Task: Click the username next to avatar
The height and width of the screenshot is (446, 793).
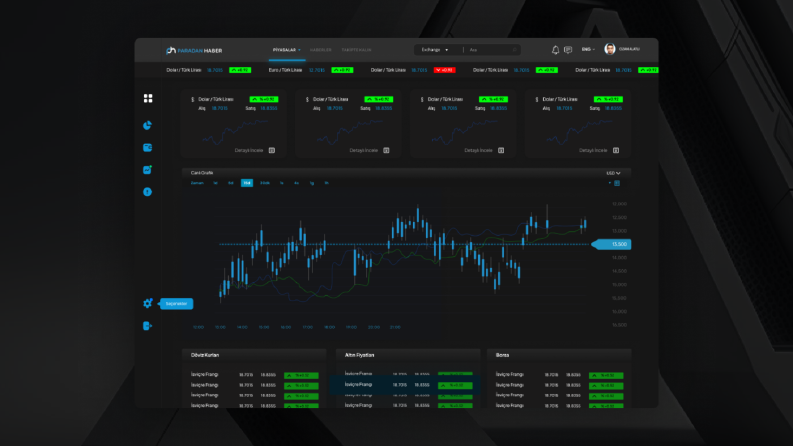Action: coord(629,49)
